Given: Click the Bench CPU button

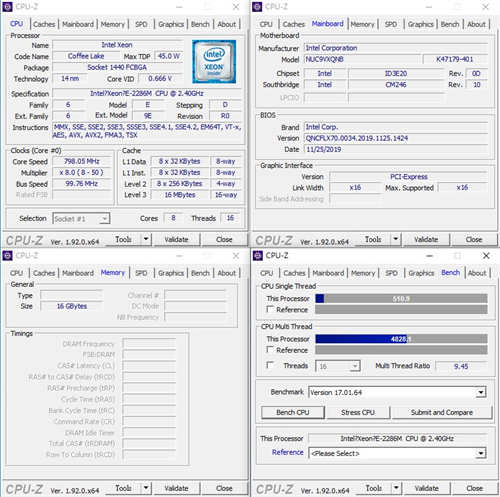Looking at the screenshot, I should click(293, 412).
